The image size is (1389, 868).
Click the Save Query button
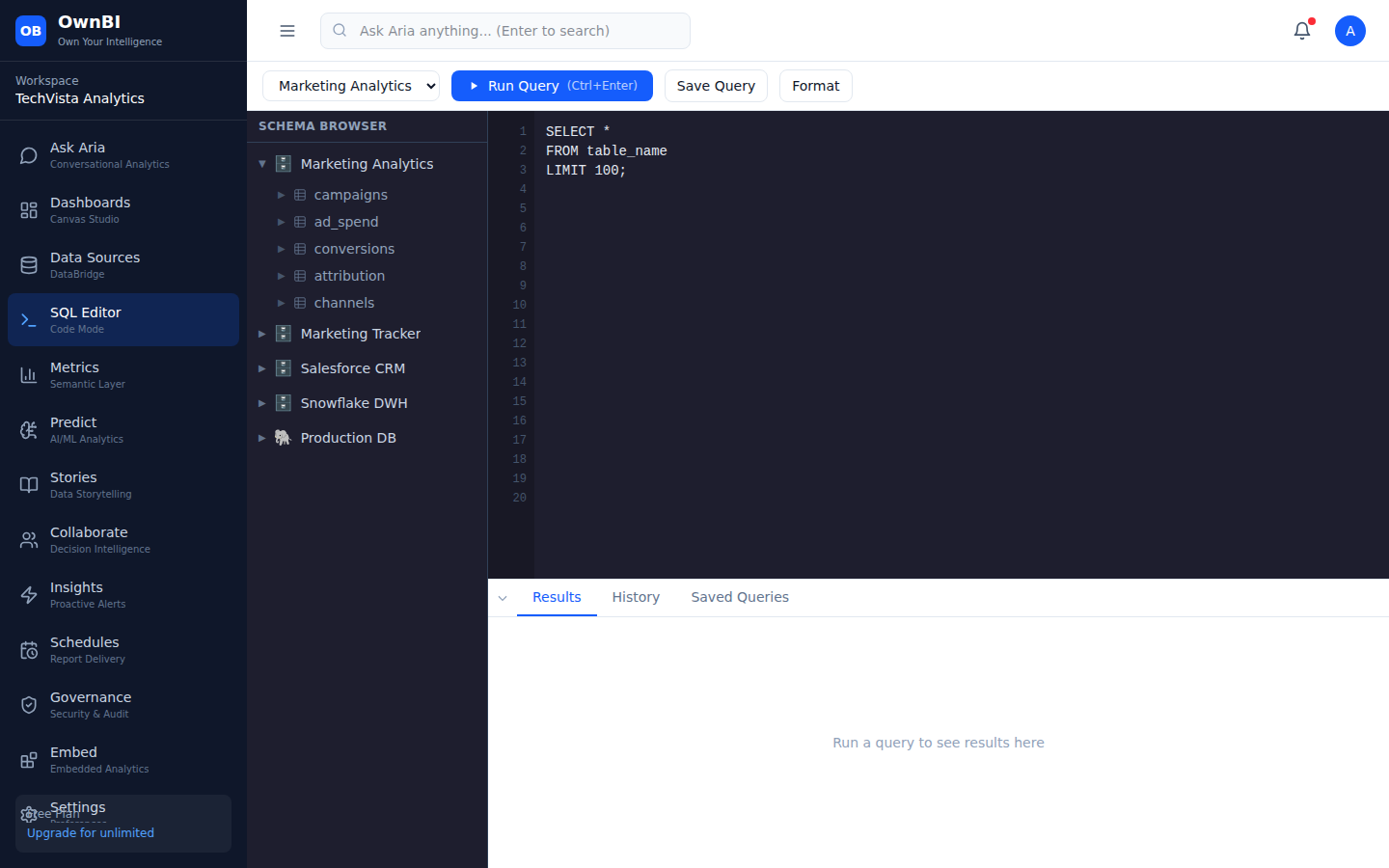(716, 86)
